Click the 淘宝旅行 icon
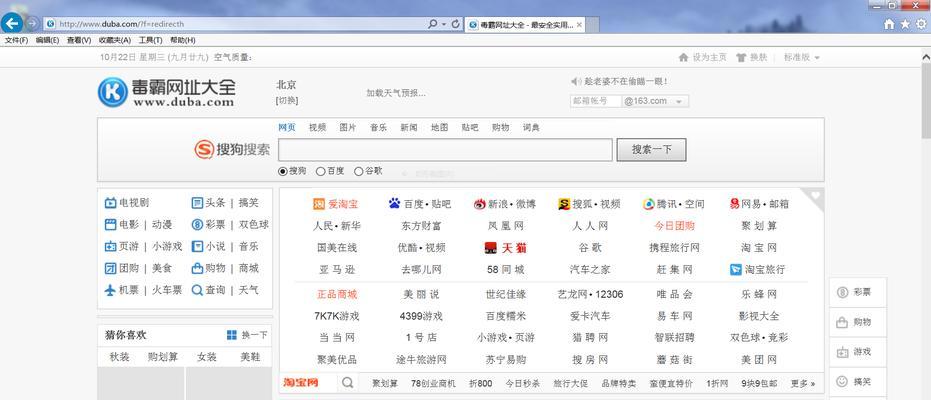This screenshot has width=931, height=400. pos(736,269)
